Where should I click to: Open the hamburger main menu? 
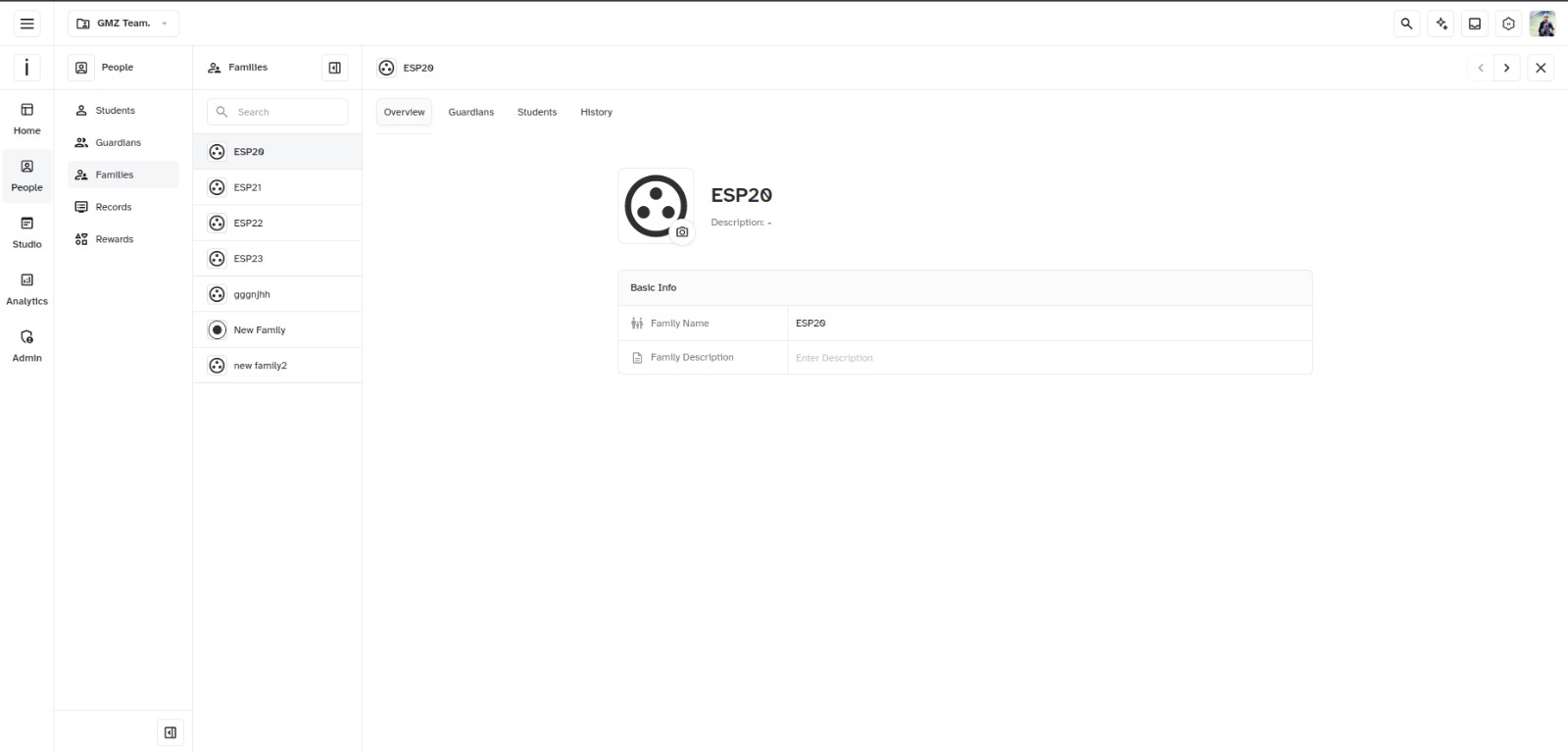point(27,24)
